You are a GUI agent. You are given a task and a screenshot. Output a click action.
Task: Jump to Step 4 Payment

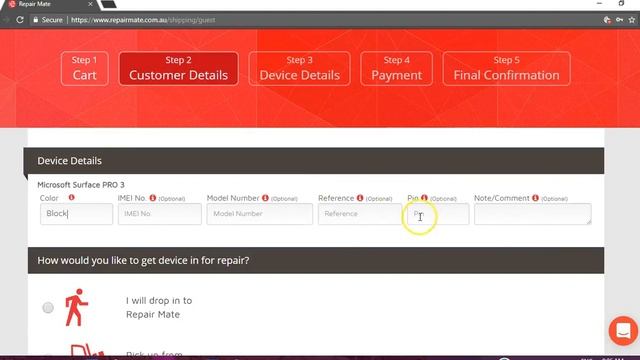tap(396, 69)
